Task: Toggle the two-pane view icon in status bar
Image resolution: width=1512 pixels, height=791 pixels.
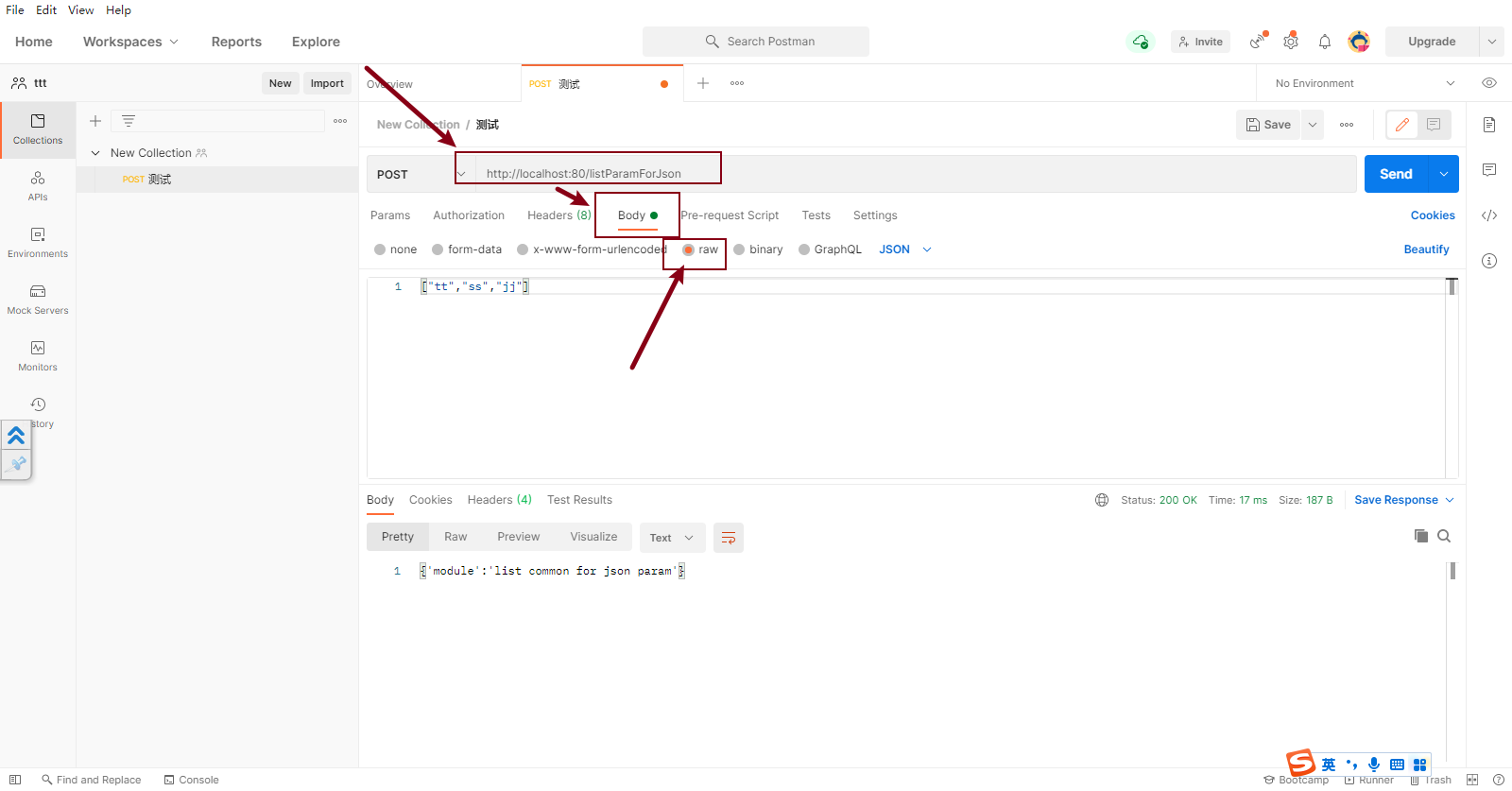Action: [1472, 780]
